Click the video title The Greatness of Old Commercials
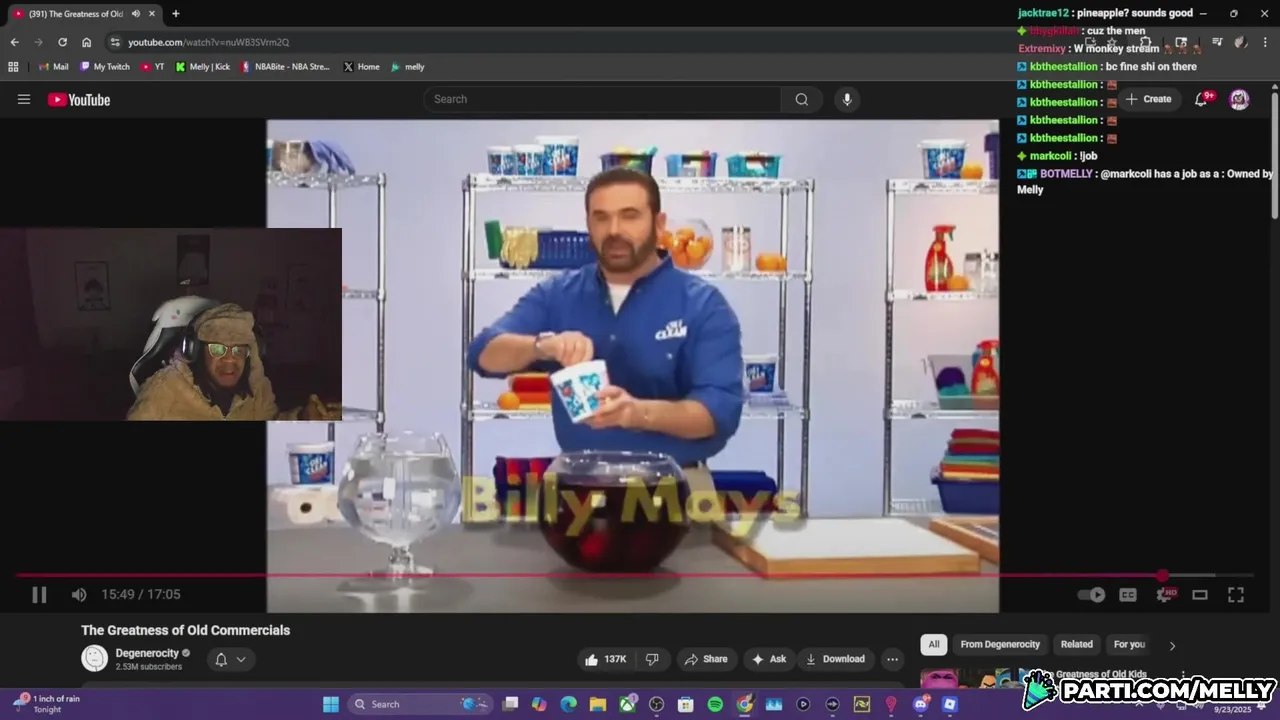This screenshot has height=720, width=1280. pyautogui.click(x=185, y=630)
